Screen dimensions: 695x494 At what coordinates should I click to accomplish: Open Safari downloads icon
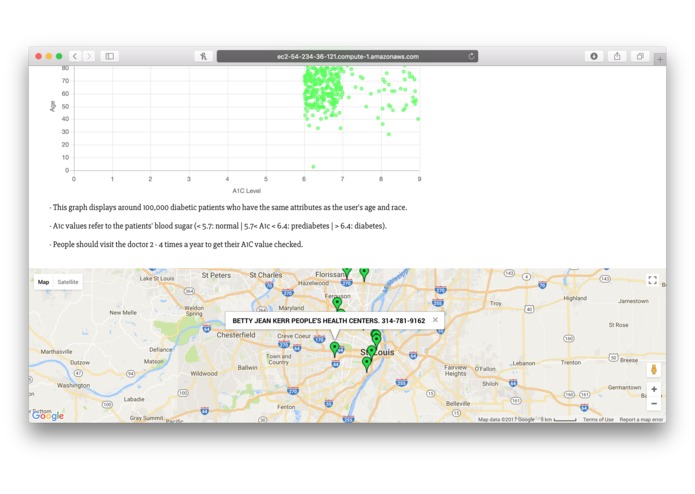[x=594, y=56]
